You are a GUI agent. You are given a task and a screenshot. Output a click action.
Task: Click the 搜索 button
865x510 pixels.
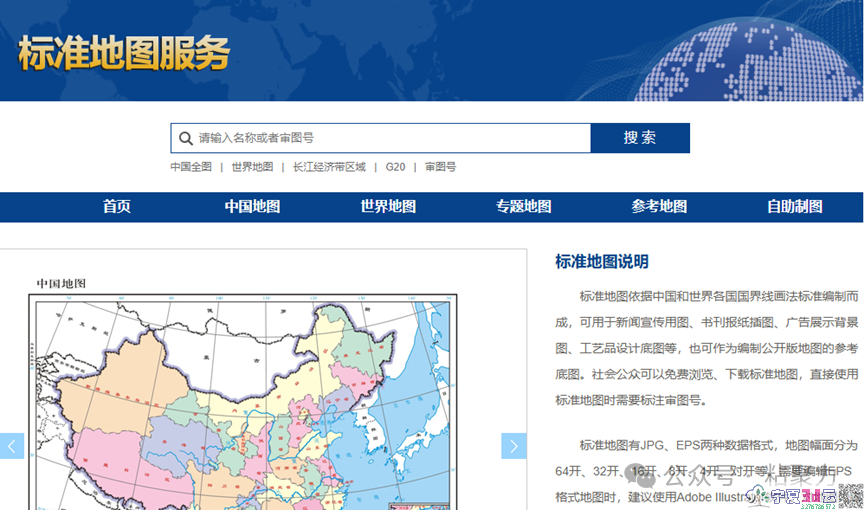coord(640,138)
